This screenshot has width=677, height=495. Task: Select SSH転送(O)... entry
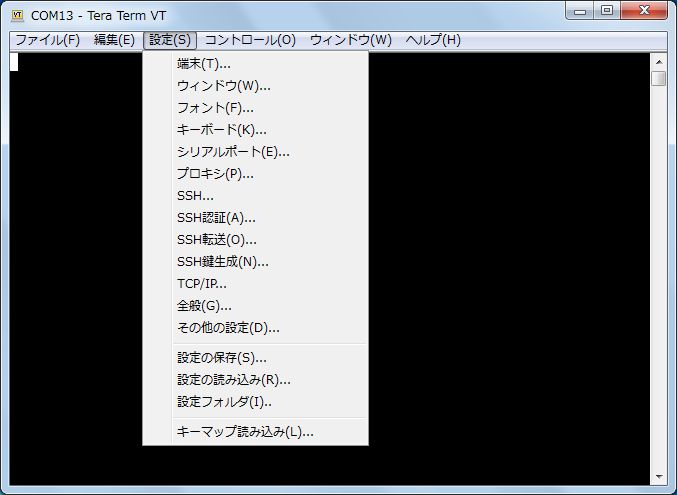pyautogui.click(x=256, y=240)
